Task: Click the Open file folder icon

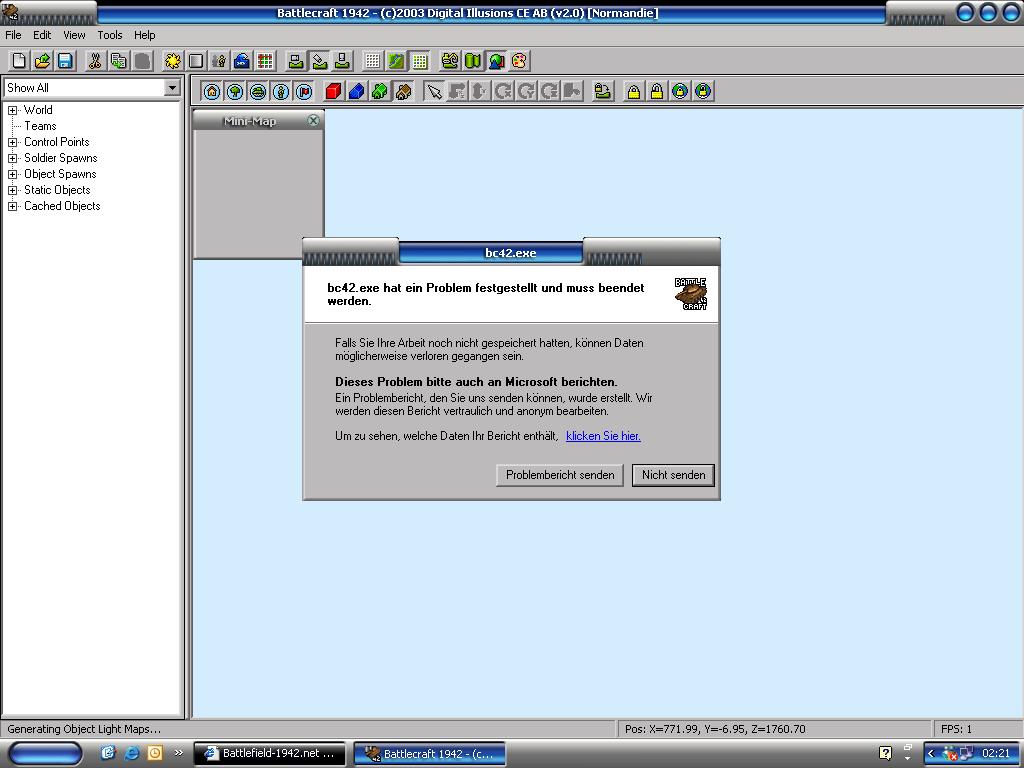Action: pos(42,61)
